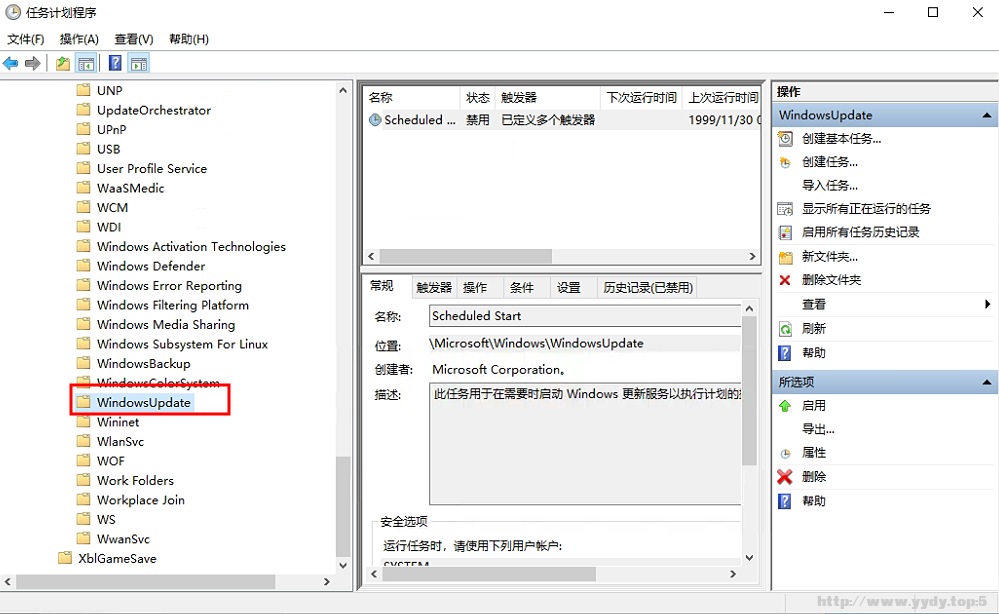Select the Workplace Join tree item

coord(141,500)
